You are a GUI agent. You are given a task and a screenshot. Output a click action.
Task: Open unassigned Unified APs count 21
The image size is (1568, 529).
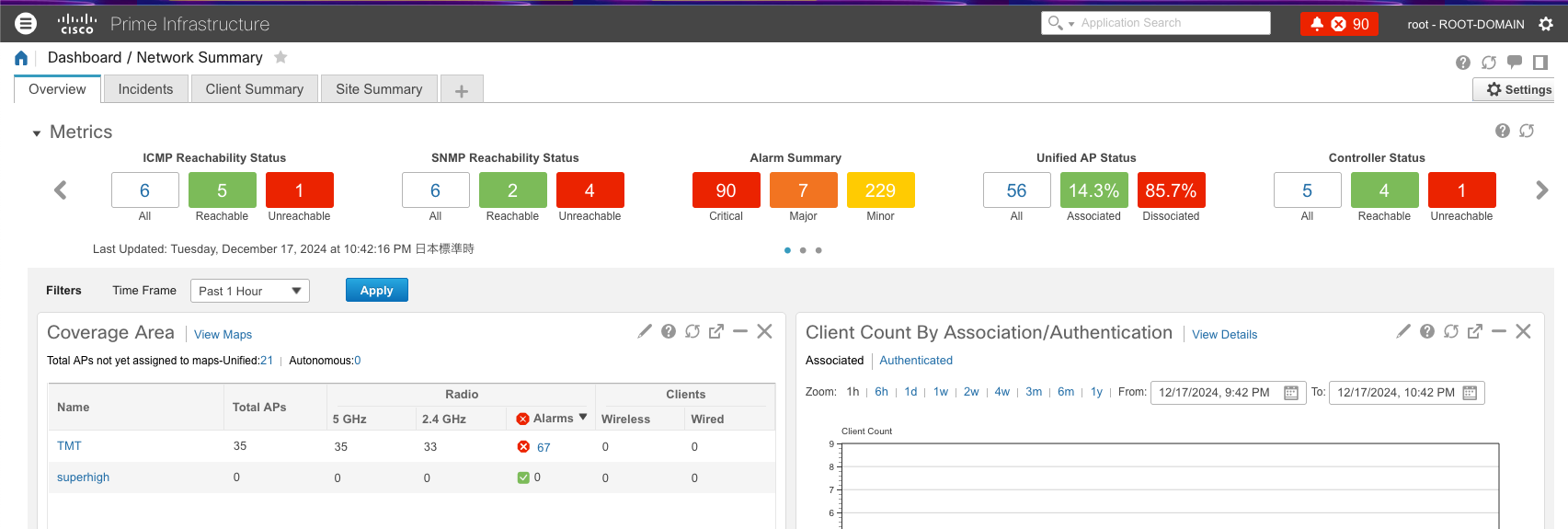tap(267, 361)
